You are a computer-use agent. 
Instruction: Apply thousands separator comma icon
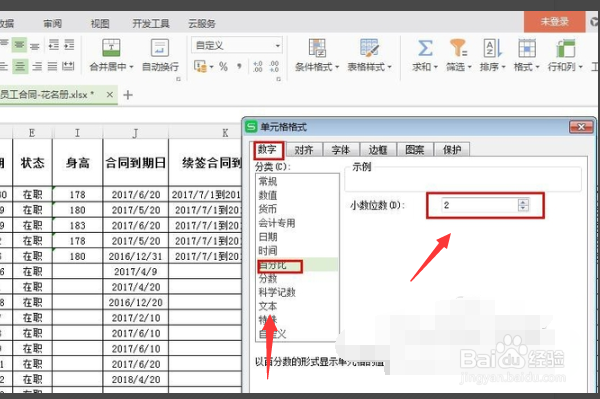[x=239, y=67]
